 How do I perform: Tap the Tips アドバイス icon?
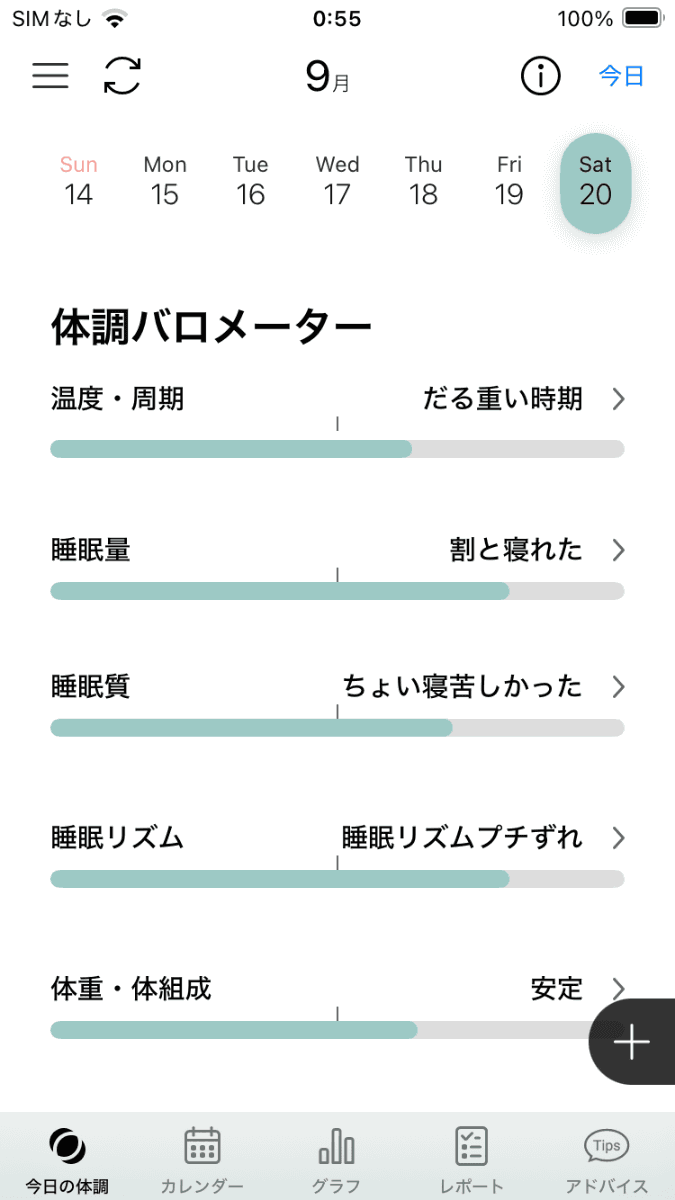click(604, 1146)
